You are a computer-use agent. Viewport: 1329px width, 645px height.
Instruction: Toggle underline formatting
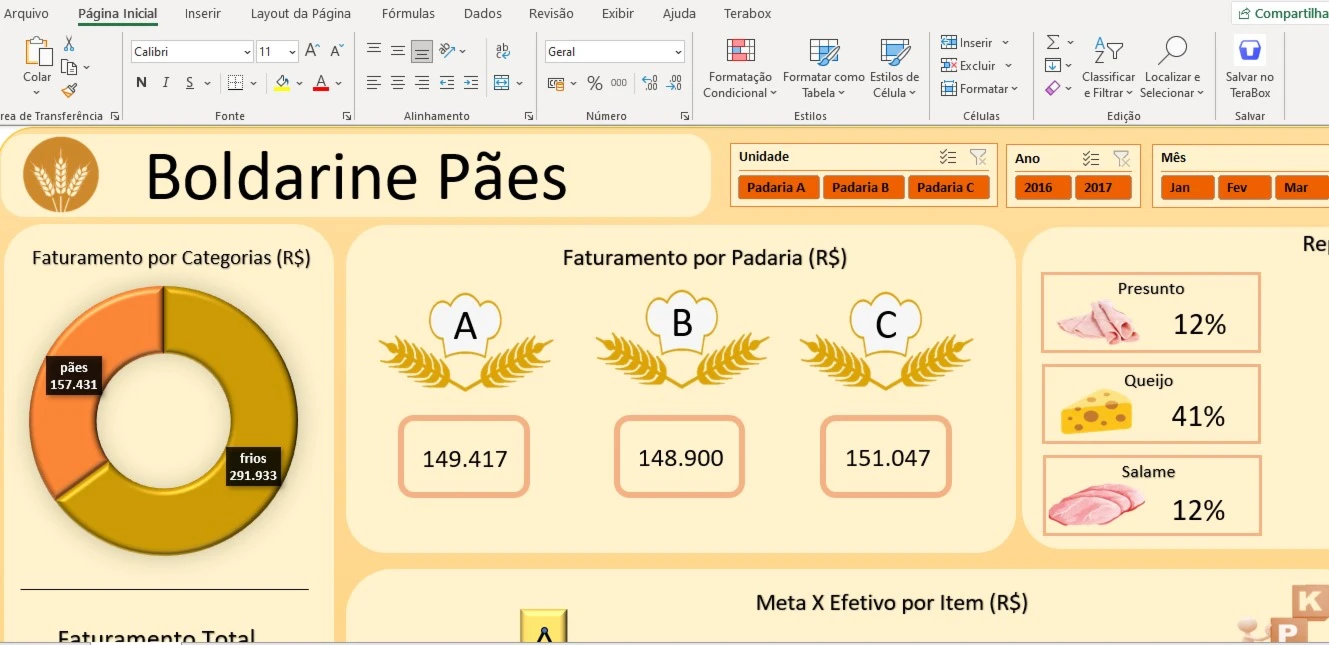coord(190,83)
